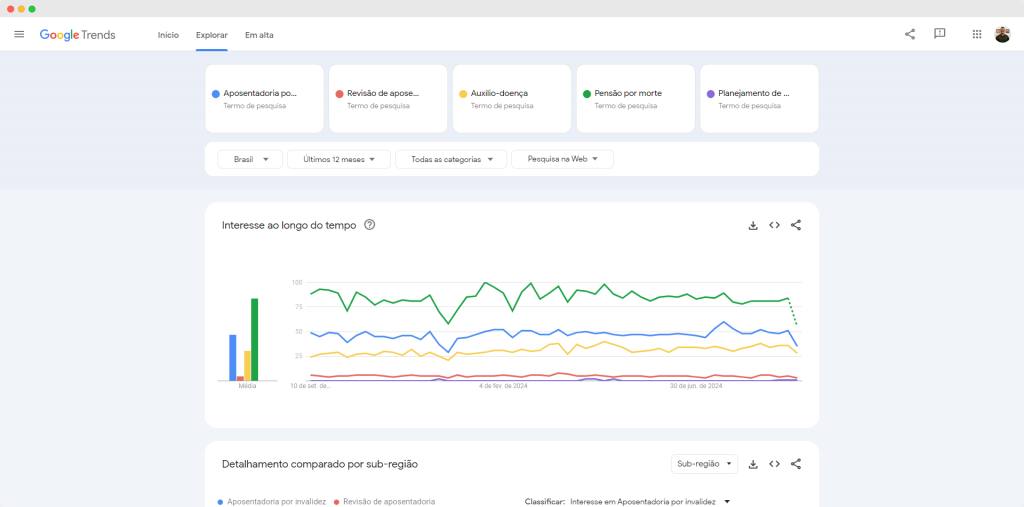
Task: Open the Google apps grid
Action: pos(977,34)
